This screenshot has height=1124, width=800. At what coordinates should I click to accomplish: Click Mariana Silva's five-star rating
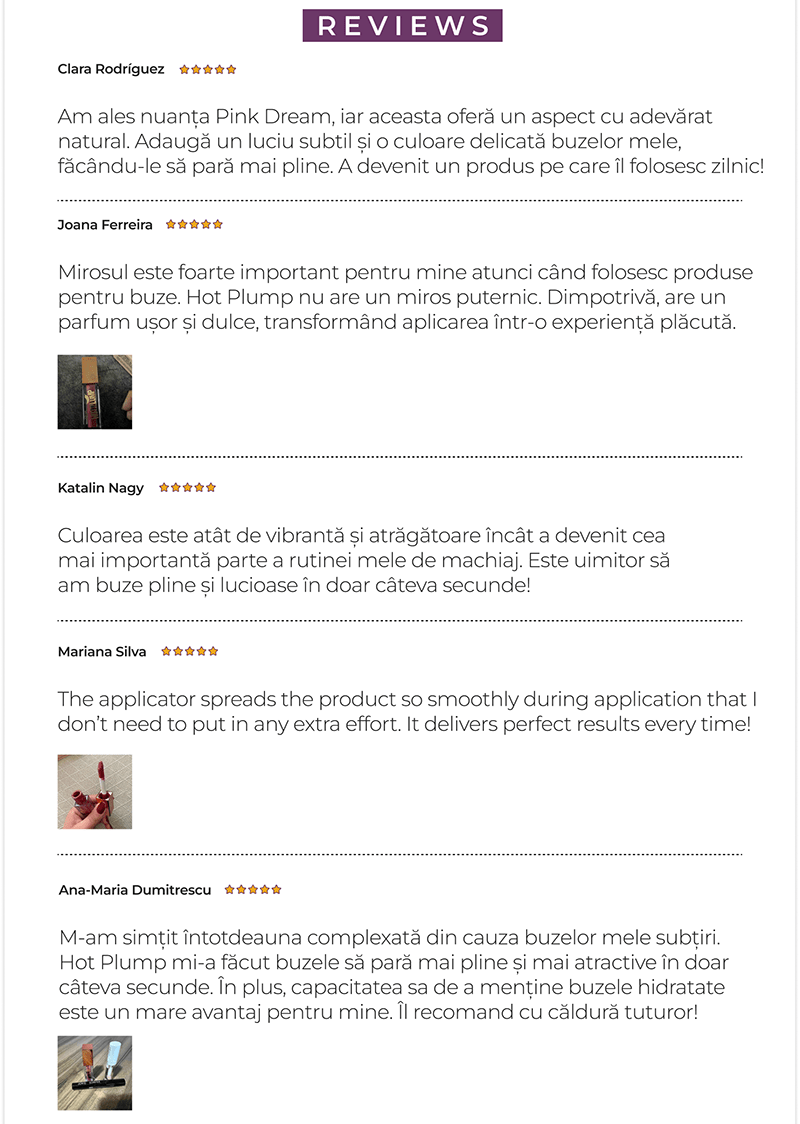189,652
